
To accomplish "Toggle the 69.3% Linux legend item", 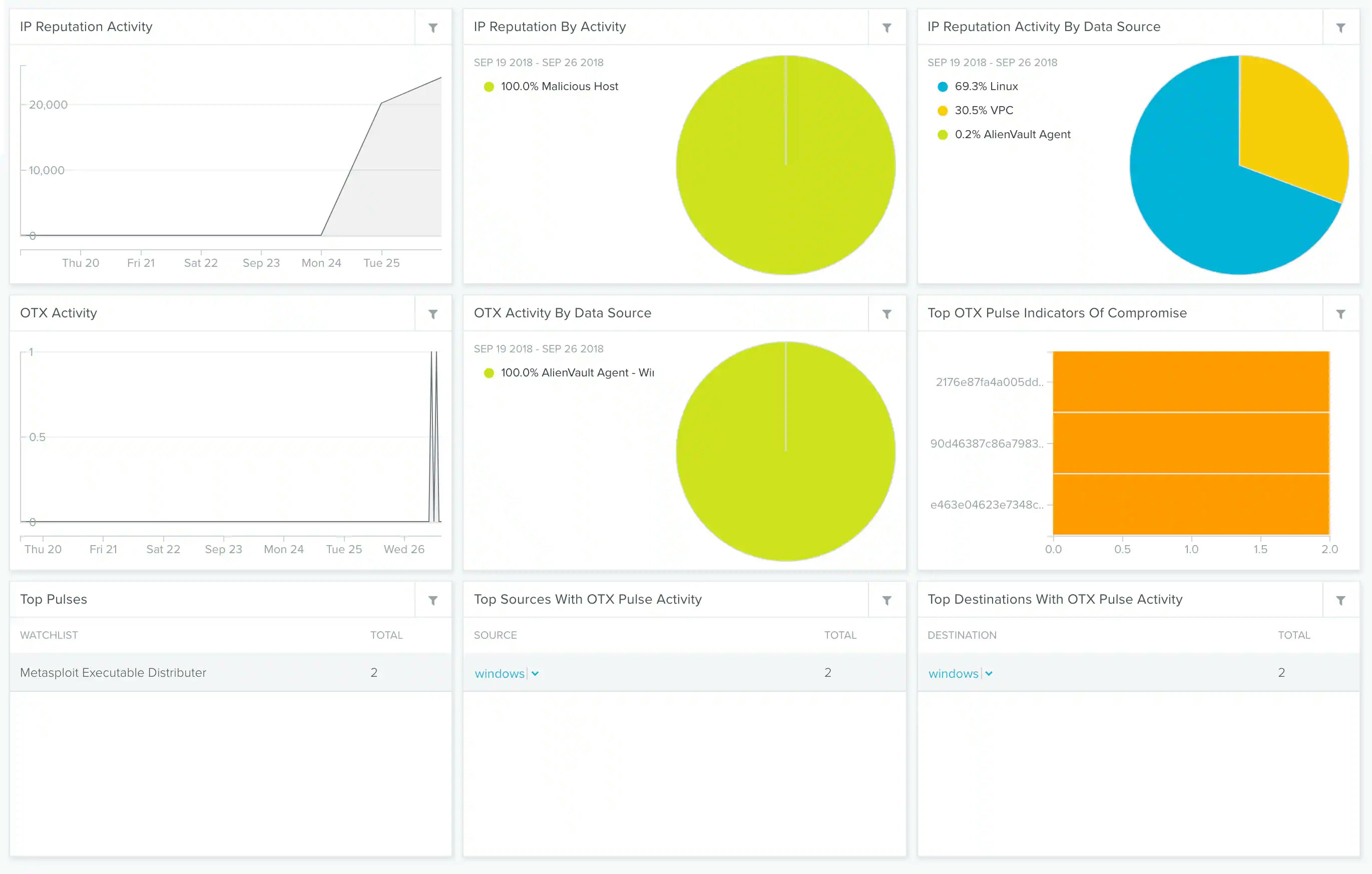I will [985, 87].
